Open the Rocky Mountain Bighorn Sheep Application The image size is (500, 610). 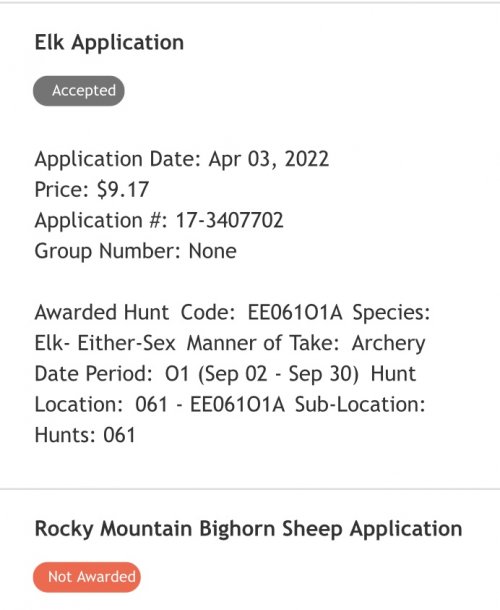click(248, 529)
